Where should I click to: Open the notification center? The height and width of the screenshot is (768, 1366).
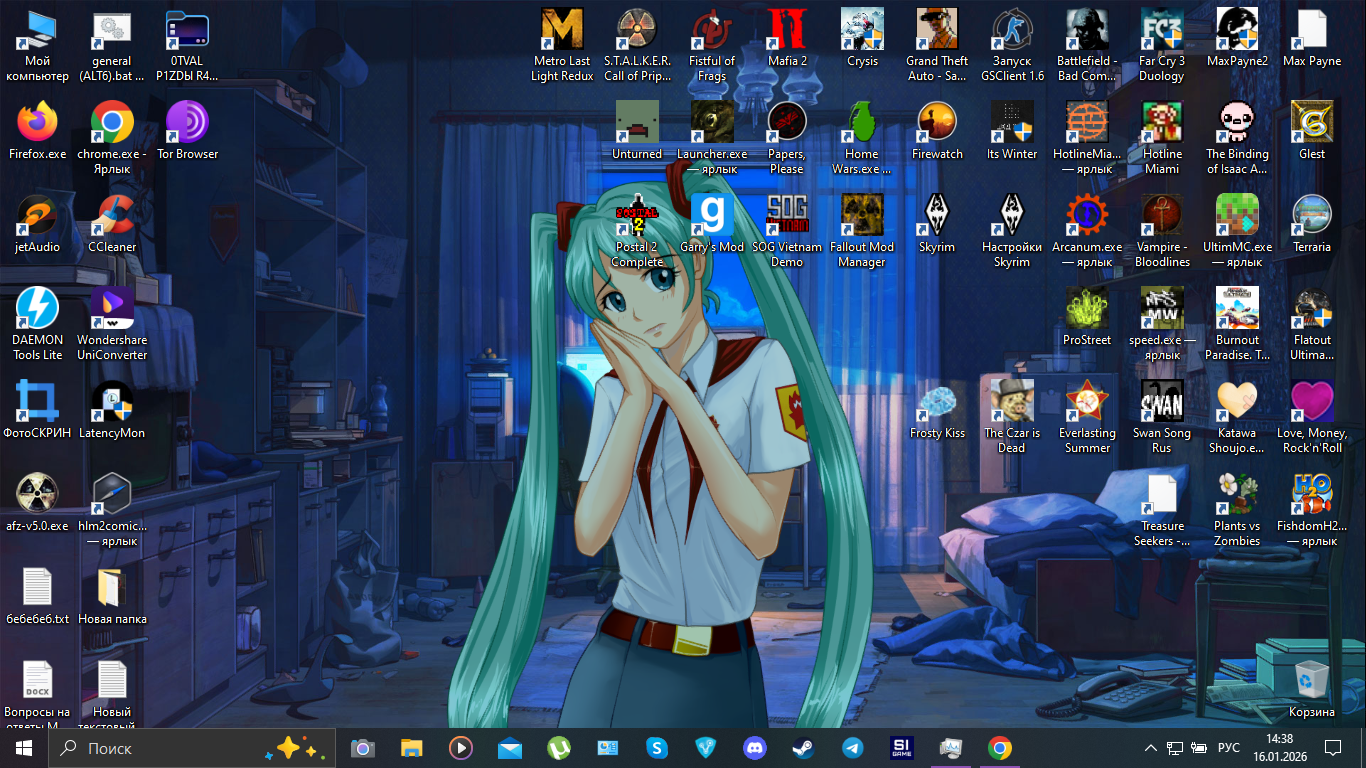click(x=1332, y=748)
